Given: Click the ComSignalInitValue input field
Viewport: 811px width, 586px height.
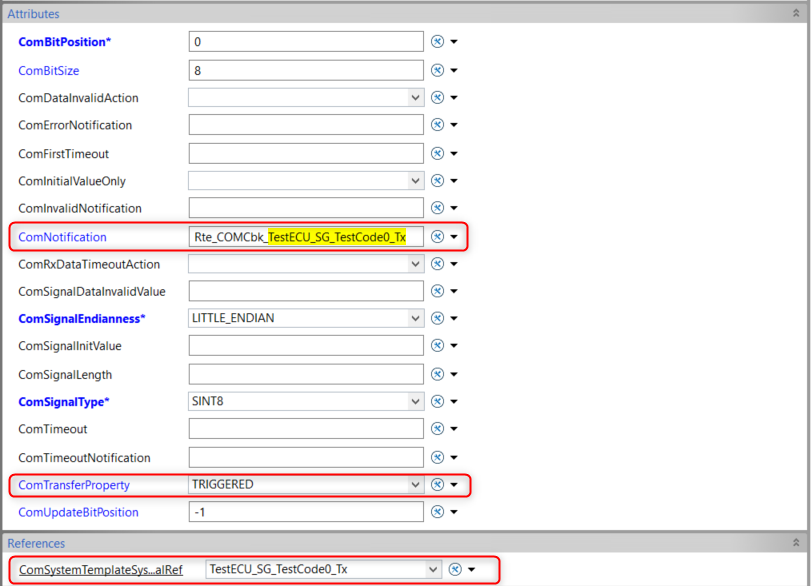Looking at the screenshot, I should click(x=306, y=345).
